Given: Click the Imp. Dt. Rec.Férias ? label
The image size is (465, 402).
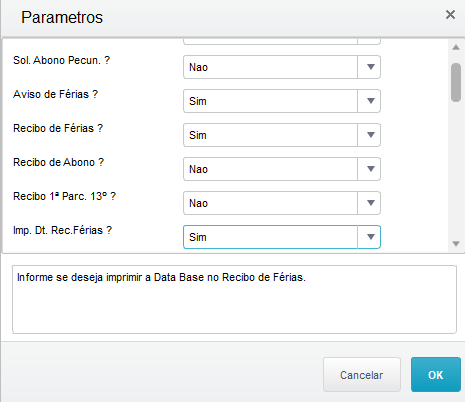Looking at the screenshot, I should [x=62, y=230].
